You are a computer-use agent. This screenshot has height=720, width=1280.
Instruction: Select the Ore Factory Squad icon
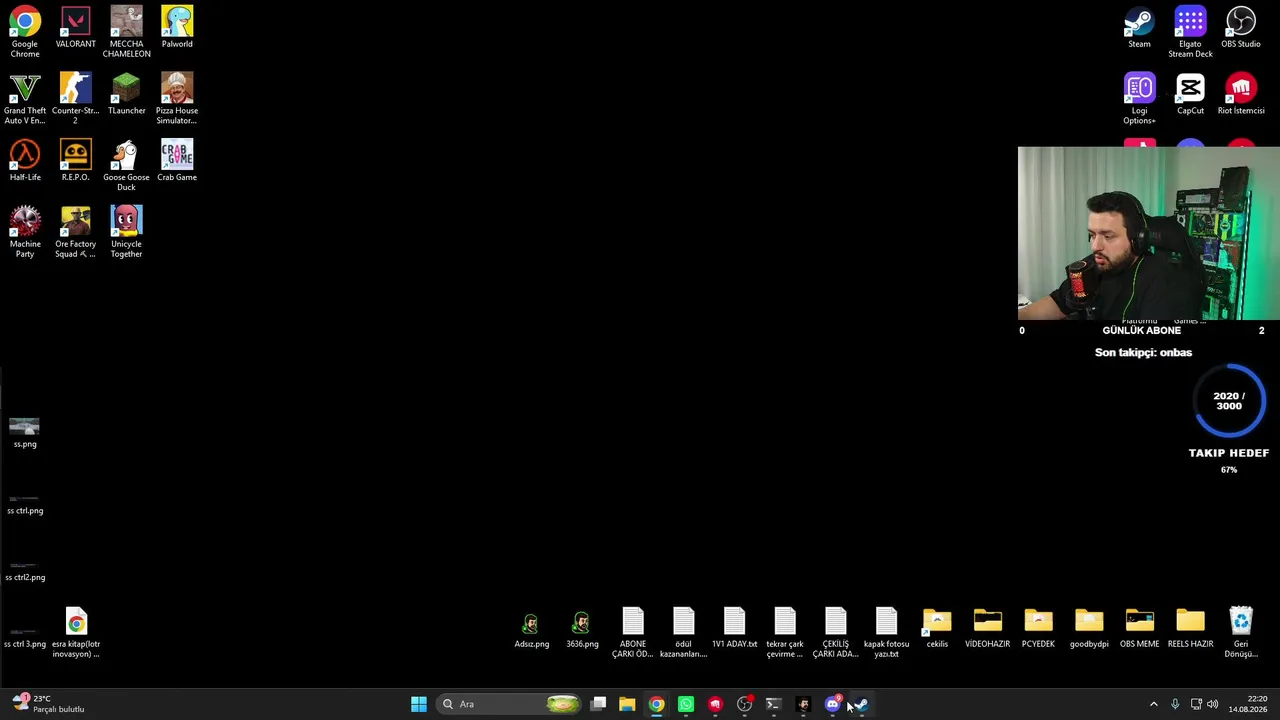[x=75, y=233]
